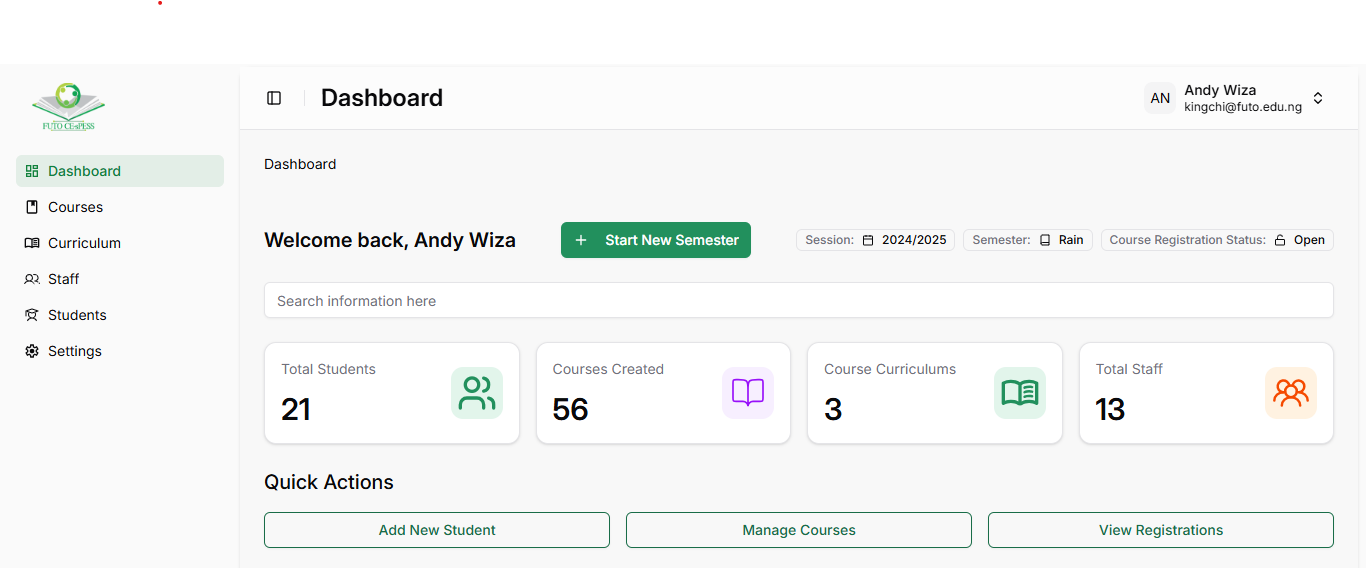
Task: Click the Total Students people icon
Action: 477,393
